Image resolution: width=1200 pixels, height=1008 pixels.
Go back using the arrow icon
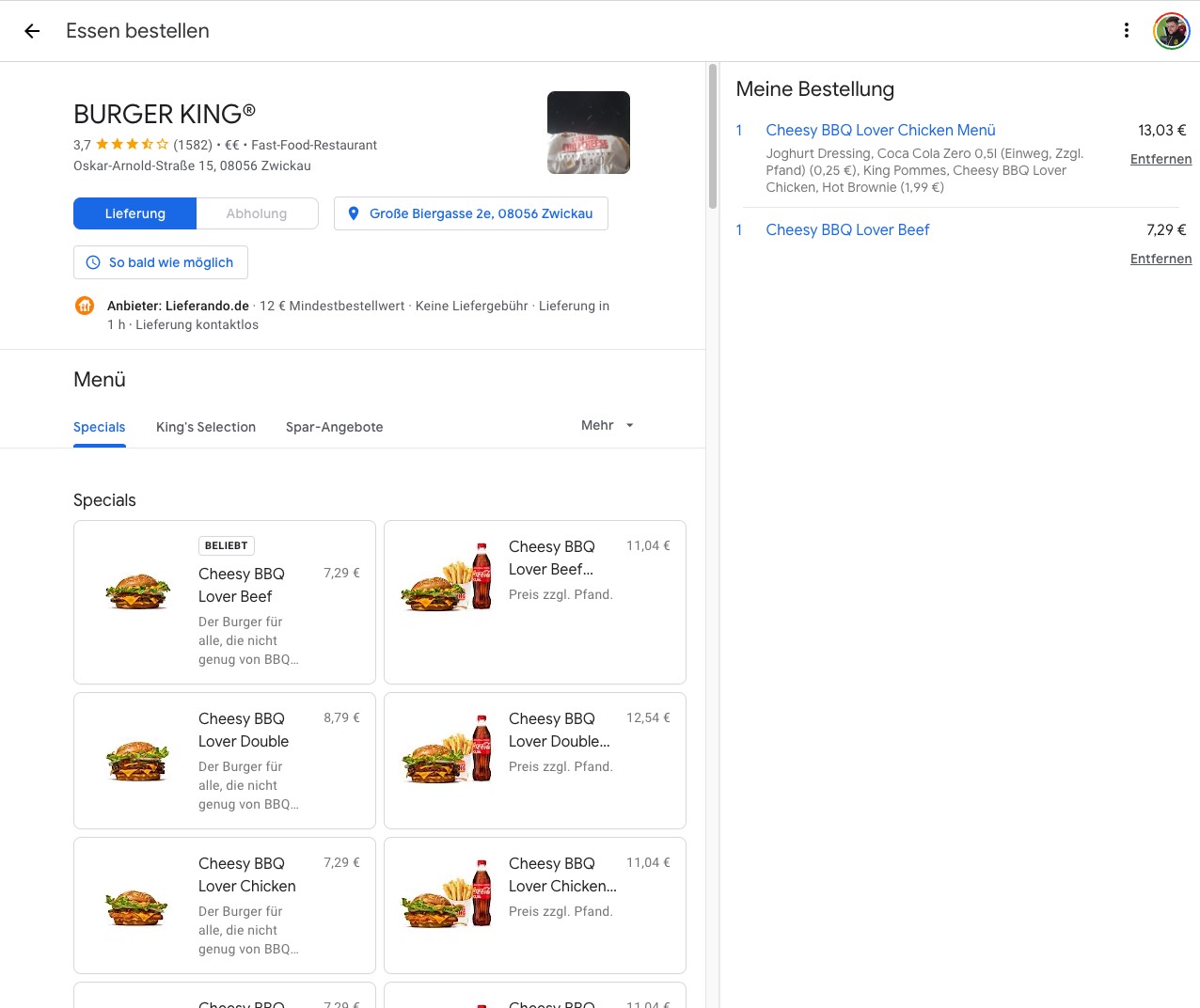click(x=32, y=31)
